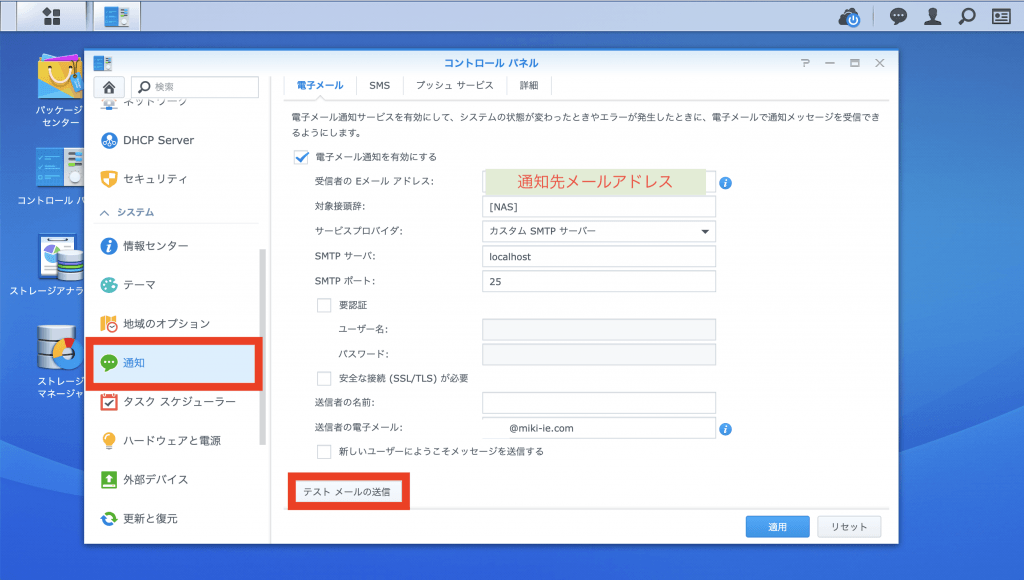
Task: Open the user account options icon
Action: (932, 16)
